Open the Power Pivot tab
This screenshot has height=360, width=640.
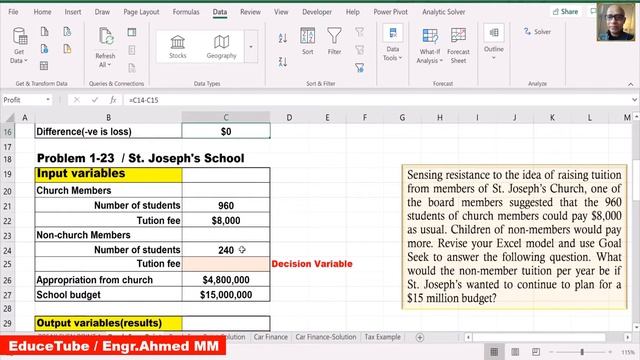point(391,12)
